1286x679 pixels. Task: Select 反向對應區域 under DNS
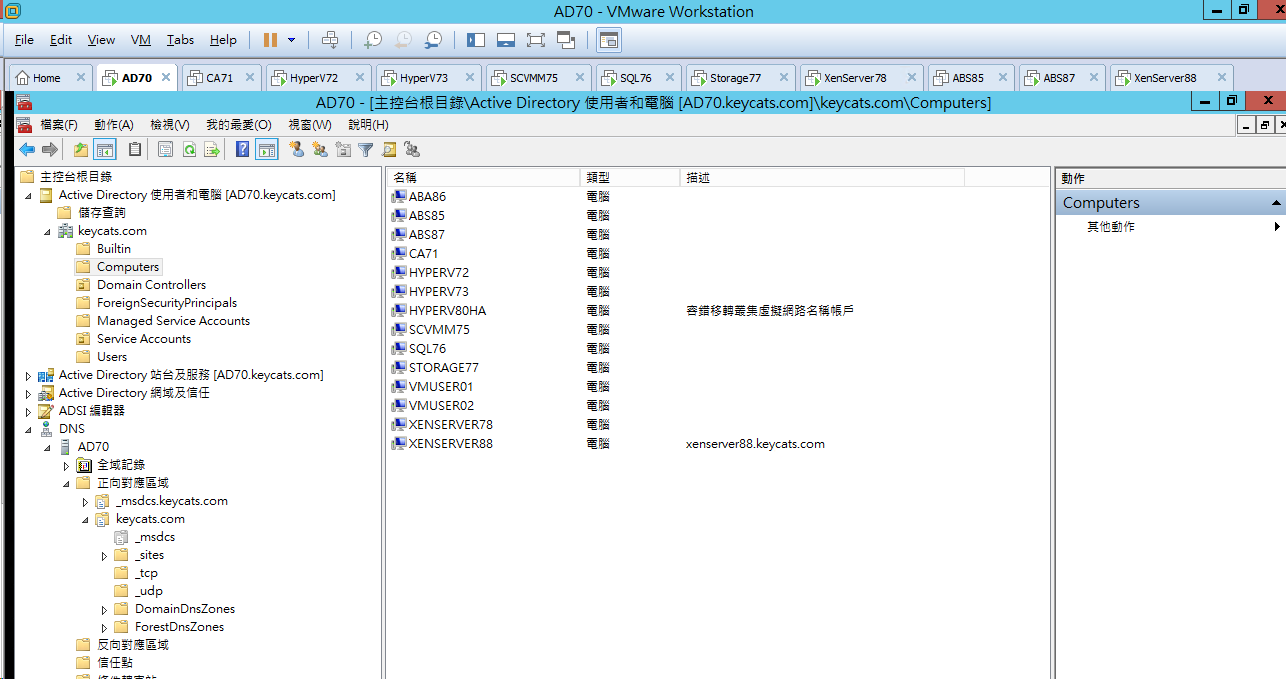tap(133, 645)
